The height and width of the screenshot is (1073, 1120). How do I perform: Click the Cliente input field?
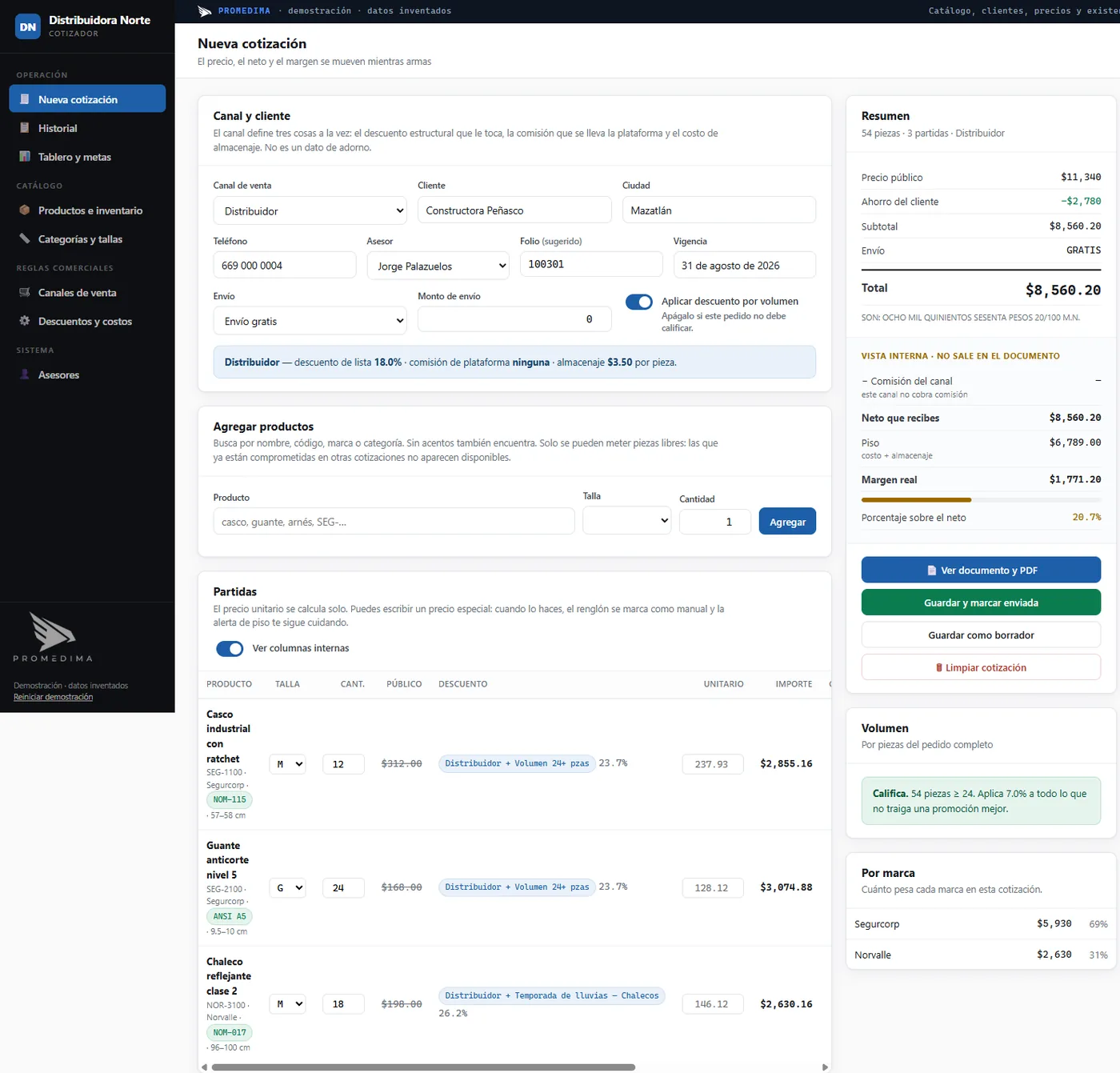pyautogui.click(x=514, y=210)
